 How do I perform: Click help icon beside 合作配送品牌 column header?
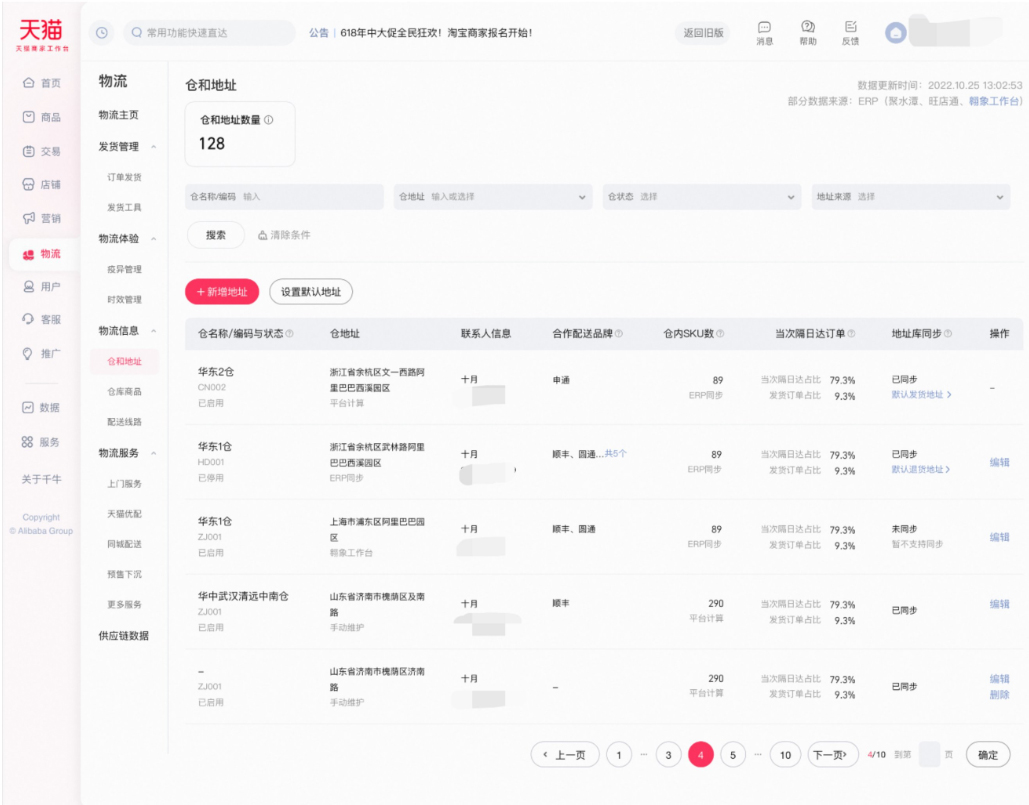[619, 334]
